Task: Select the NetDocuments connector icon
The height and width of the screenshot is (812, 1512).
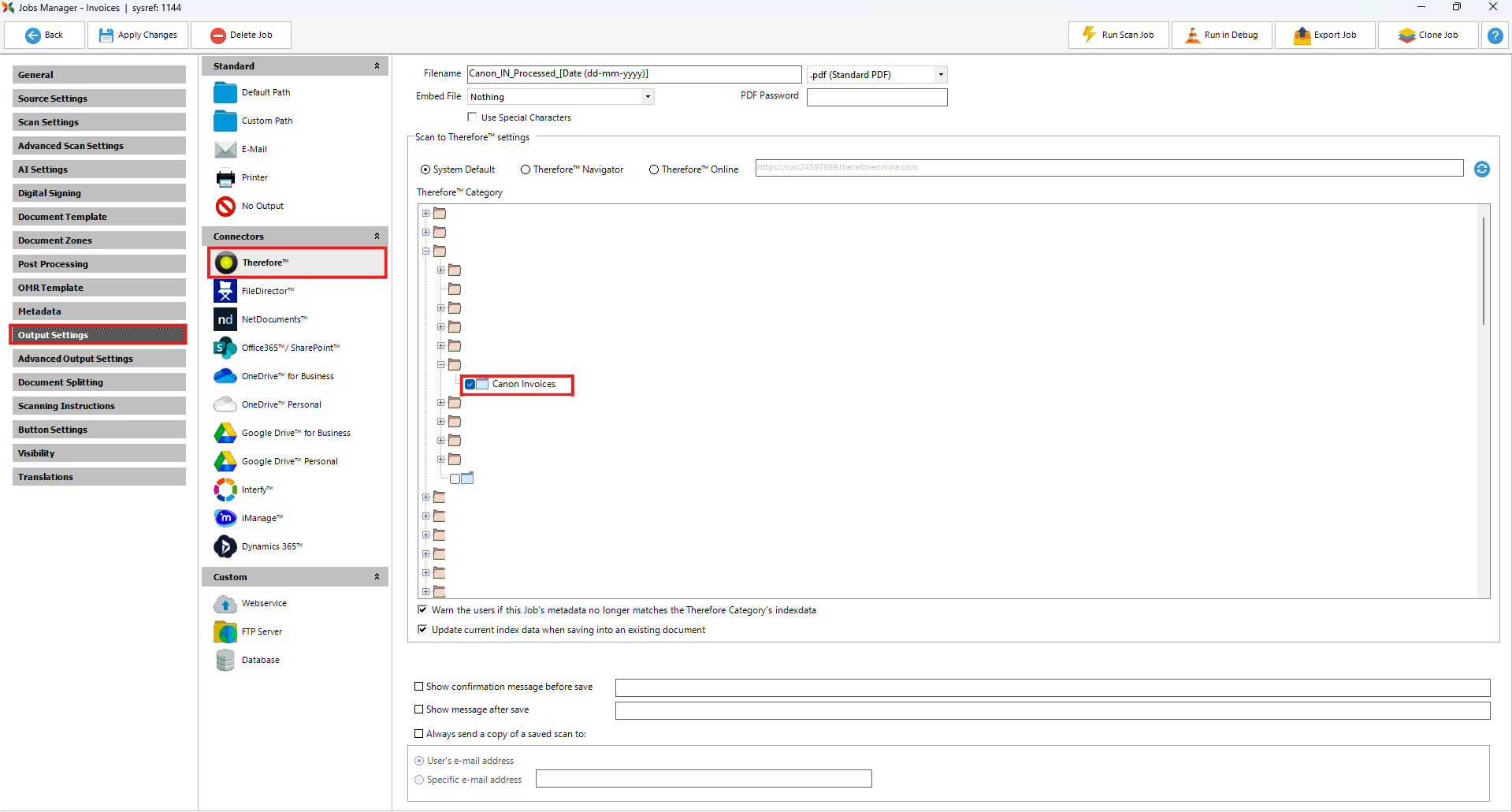Action: 225,319
